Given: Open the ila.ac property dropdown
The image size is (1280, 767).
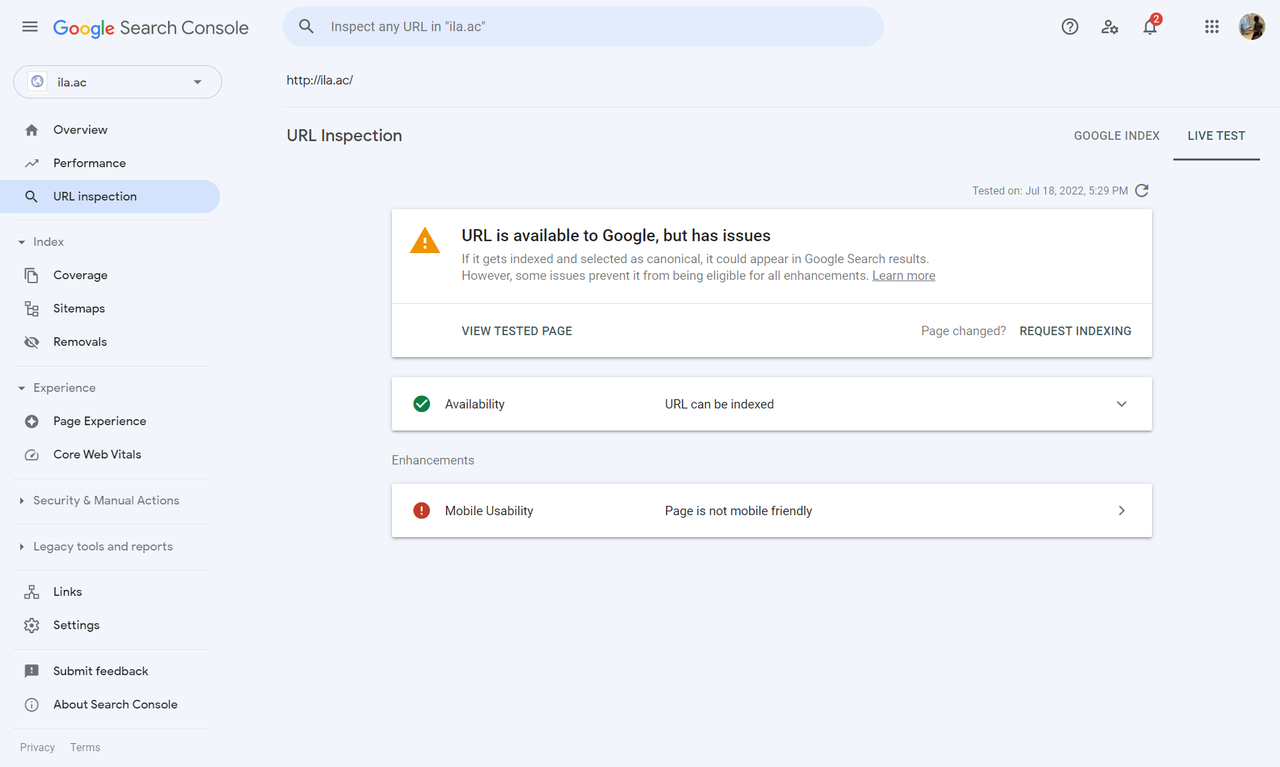Looking at the screenshot, I should pyautogui.click(x=118, y=82).
